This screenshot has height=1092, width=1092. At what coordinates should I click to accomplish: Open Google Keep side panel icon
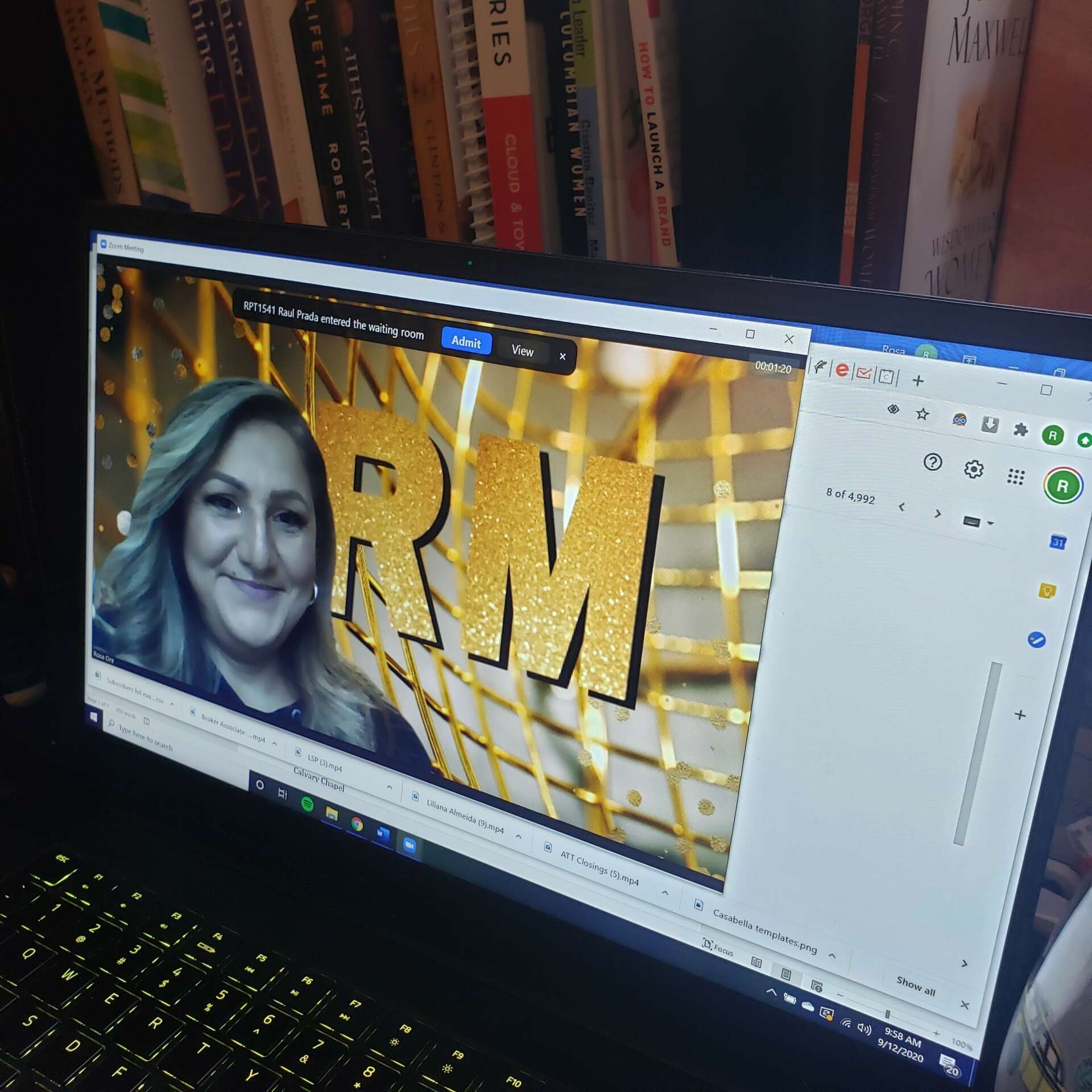(1047, 591)
